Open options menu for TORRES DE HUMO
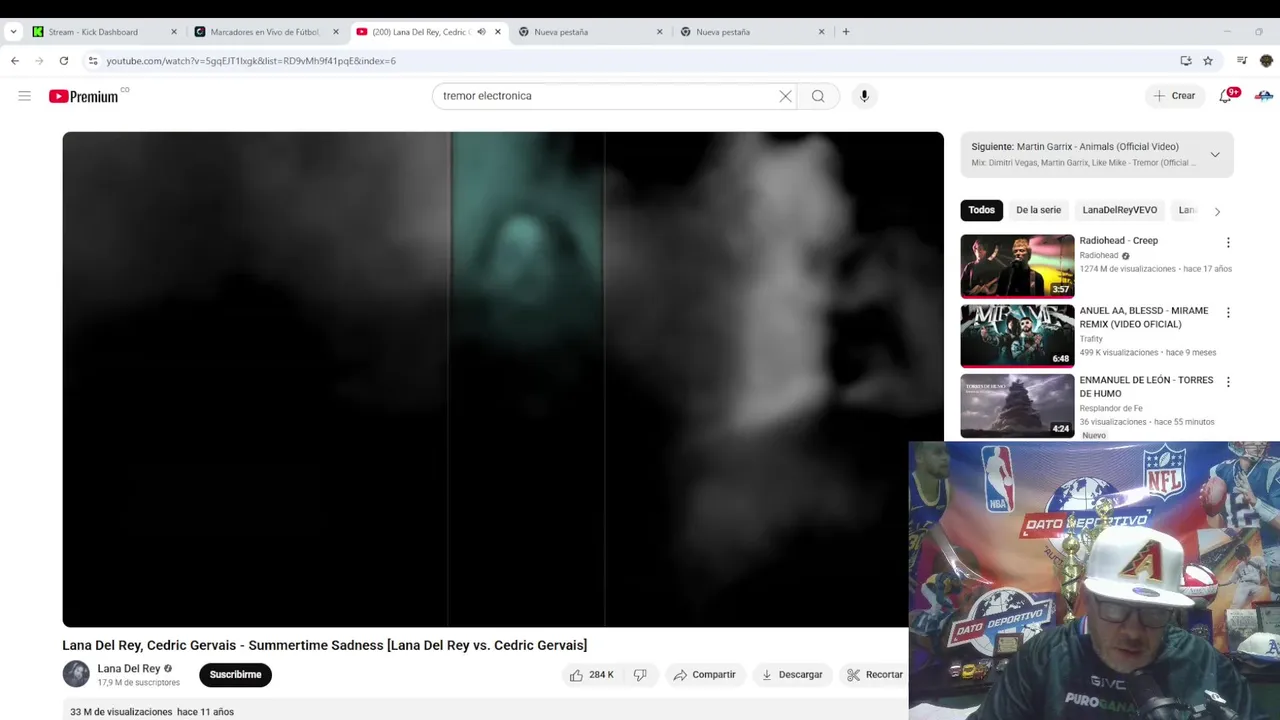 tap(1228, 382)
